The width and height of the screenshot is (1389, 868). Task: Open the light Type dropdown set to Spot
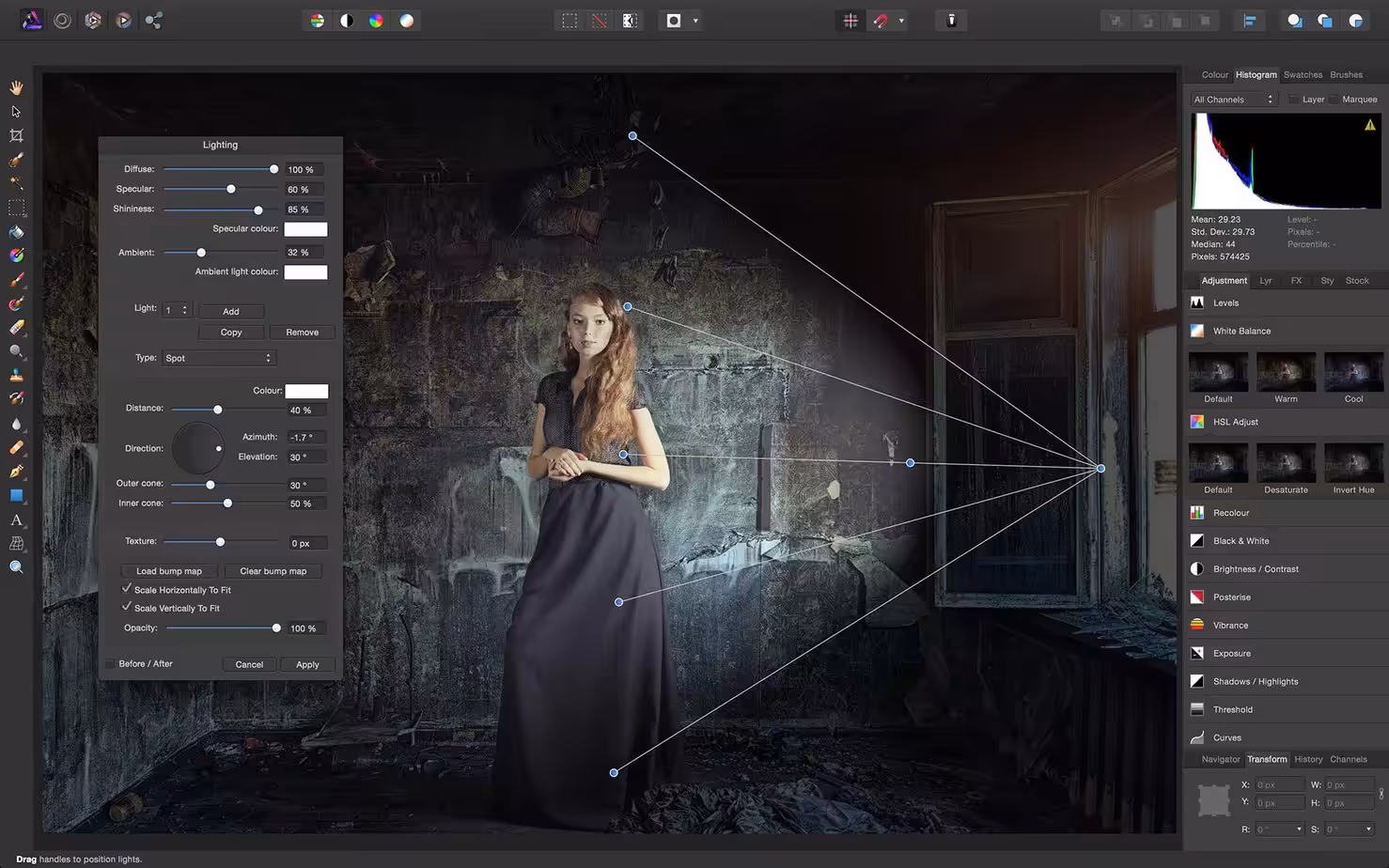pyautogui.click(x=218, y=358)
